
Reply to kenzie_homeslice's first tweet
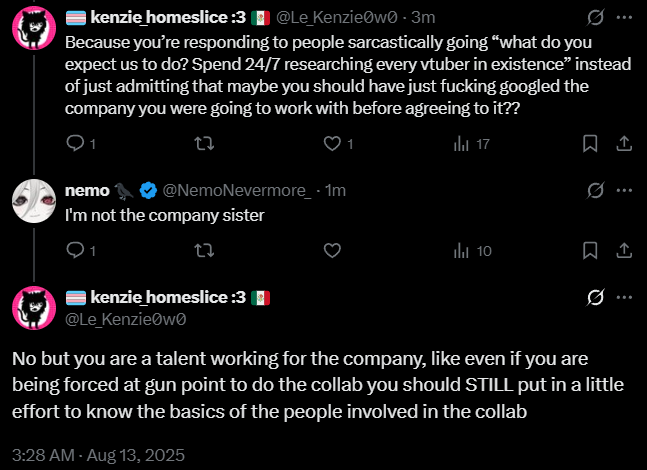tap(75, 144)
